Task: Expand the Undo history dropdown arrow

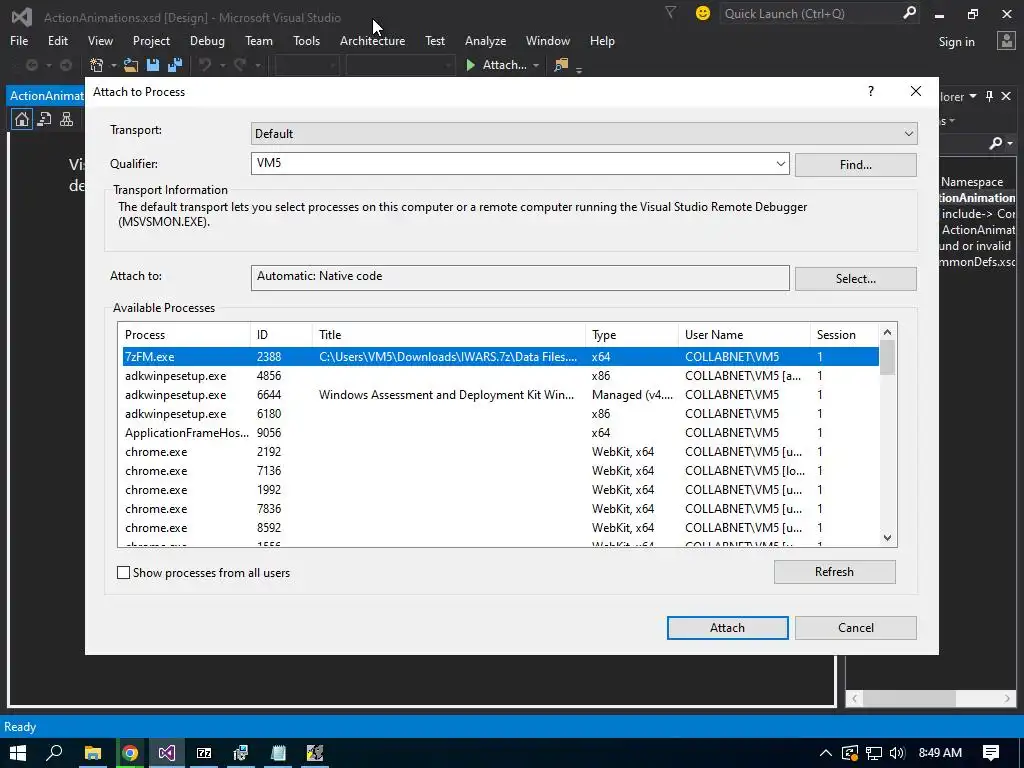Action: point(222,65)
